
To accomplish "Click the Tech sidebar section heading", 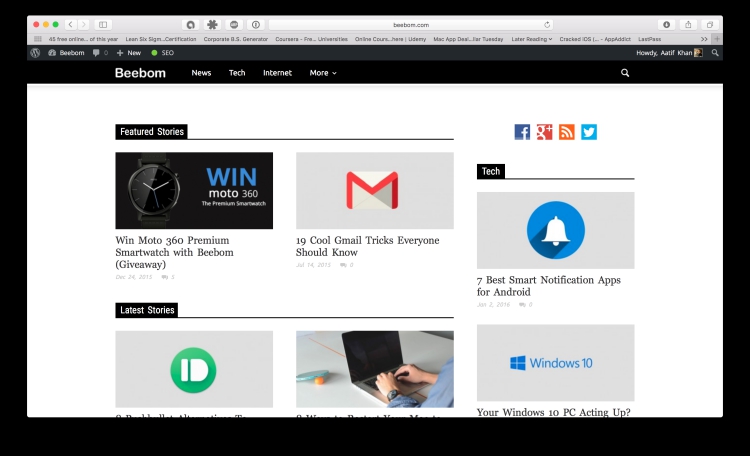I will pyautogui.click(x=491, y=171).
